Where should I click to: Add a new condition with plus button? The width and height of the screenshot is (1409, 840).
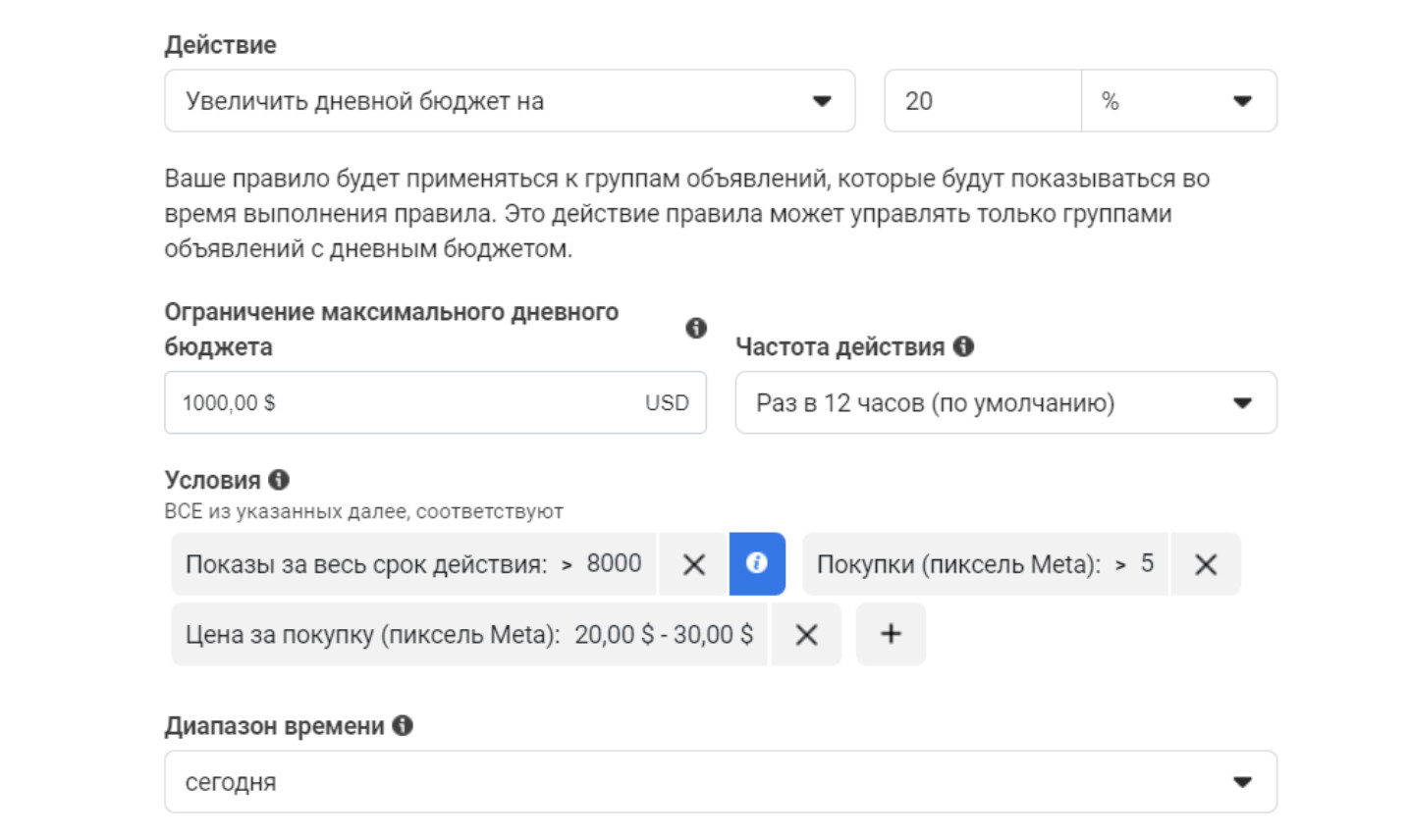(x=891, y=635)
